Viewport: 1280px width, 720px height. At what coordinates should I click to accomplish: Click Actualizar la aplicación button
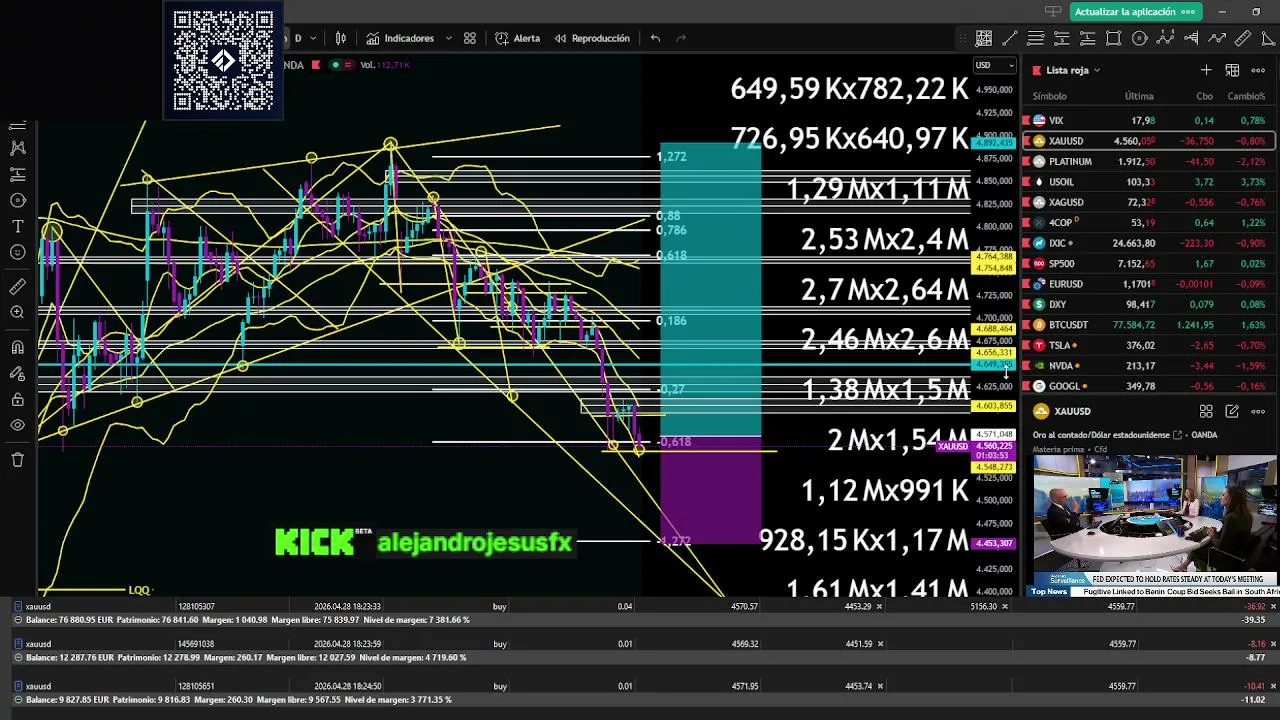(x=1134, y=12)
